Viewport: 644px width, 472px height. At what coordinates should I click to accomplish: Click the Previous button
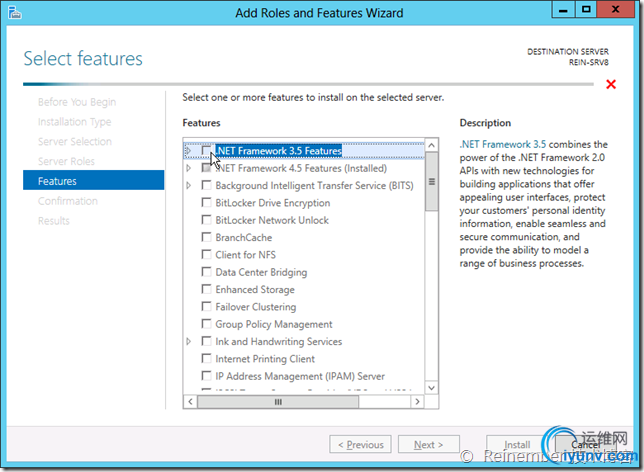click(x=360, y=444)
